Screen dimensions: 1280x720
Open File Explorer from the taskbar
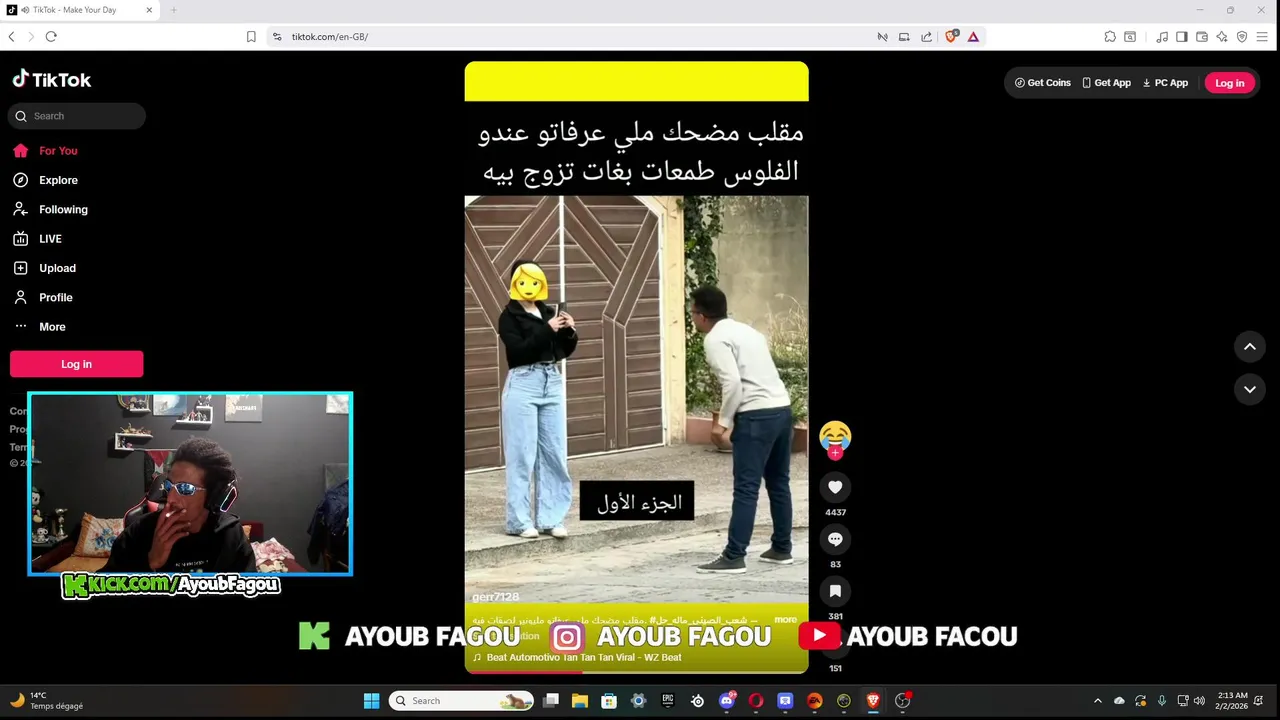(x=580, y=701)
